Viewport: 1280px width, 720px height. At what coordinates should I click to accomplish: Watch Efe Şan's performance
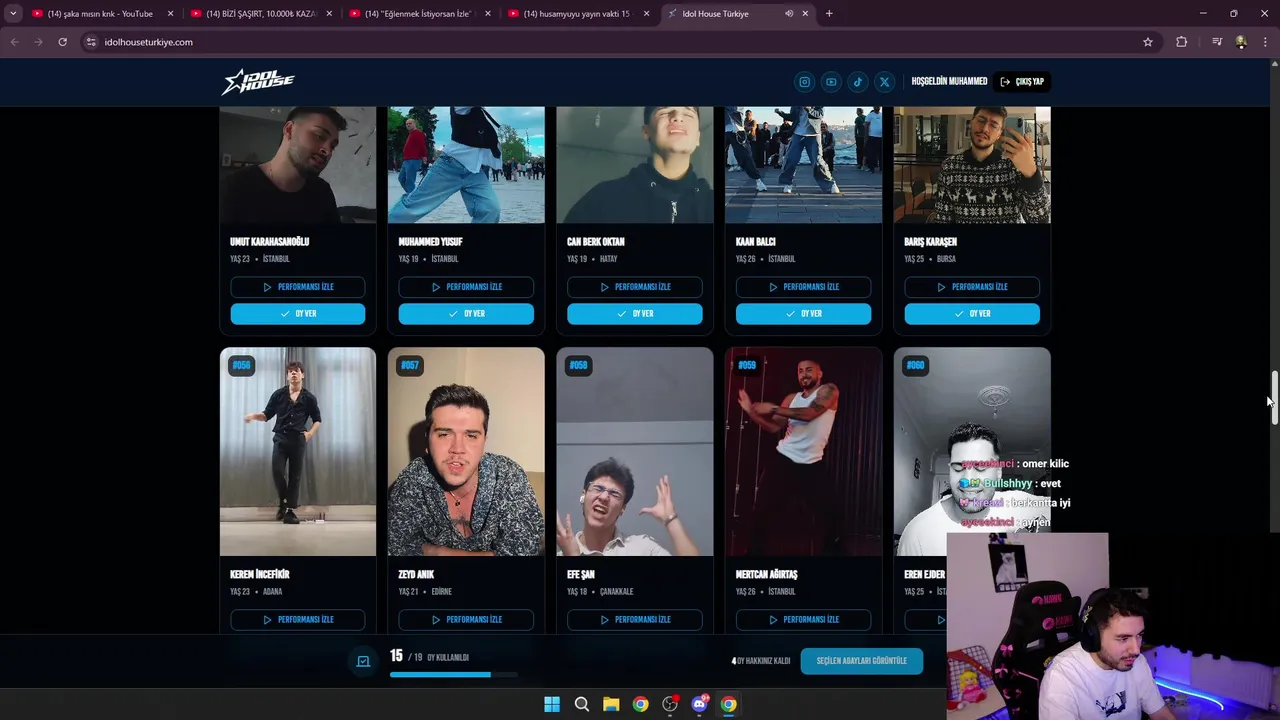tap(635, 620)
